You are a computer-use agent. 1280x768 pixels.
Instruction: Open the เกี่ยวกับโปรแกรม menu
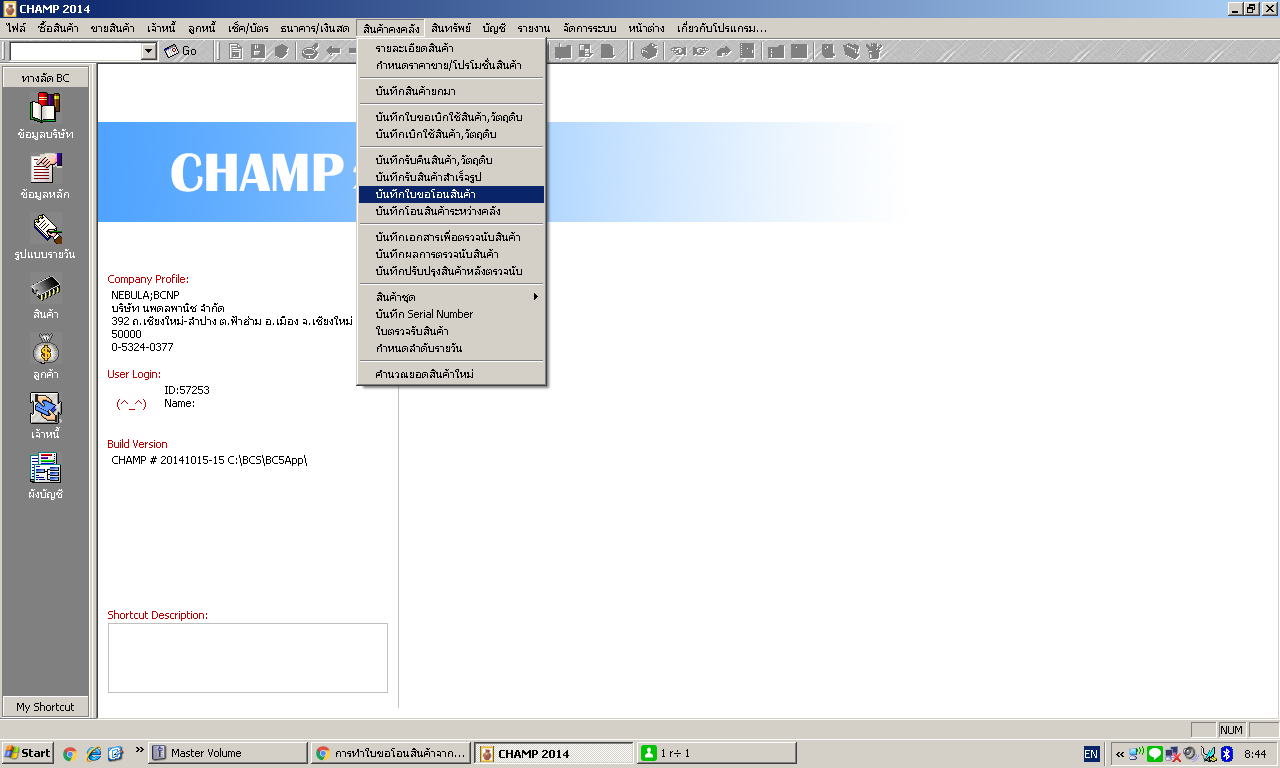tap(721, 28)
